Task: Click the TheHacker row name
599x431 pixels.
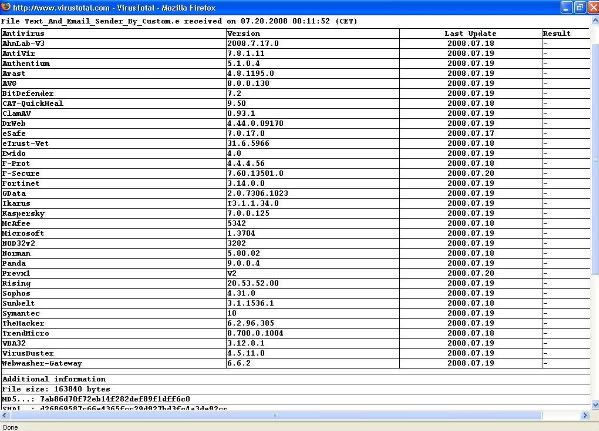Action: (23, 323)
